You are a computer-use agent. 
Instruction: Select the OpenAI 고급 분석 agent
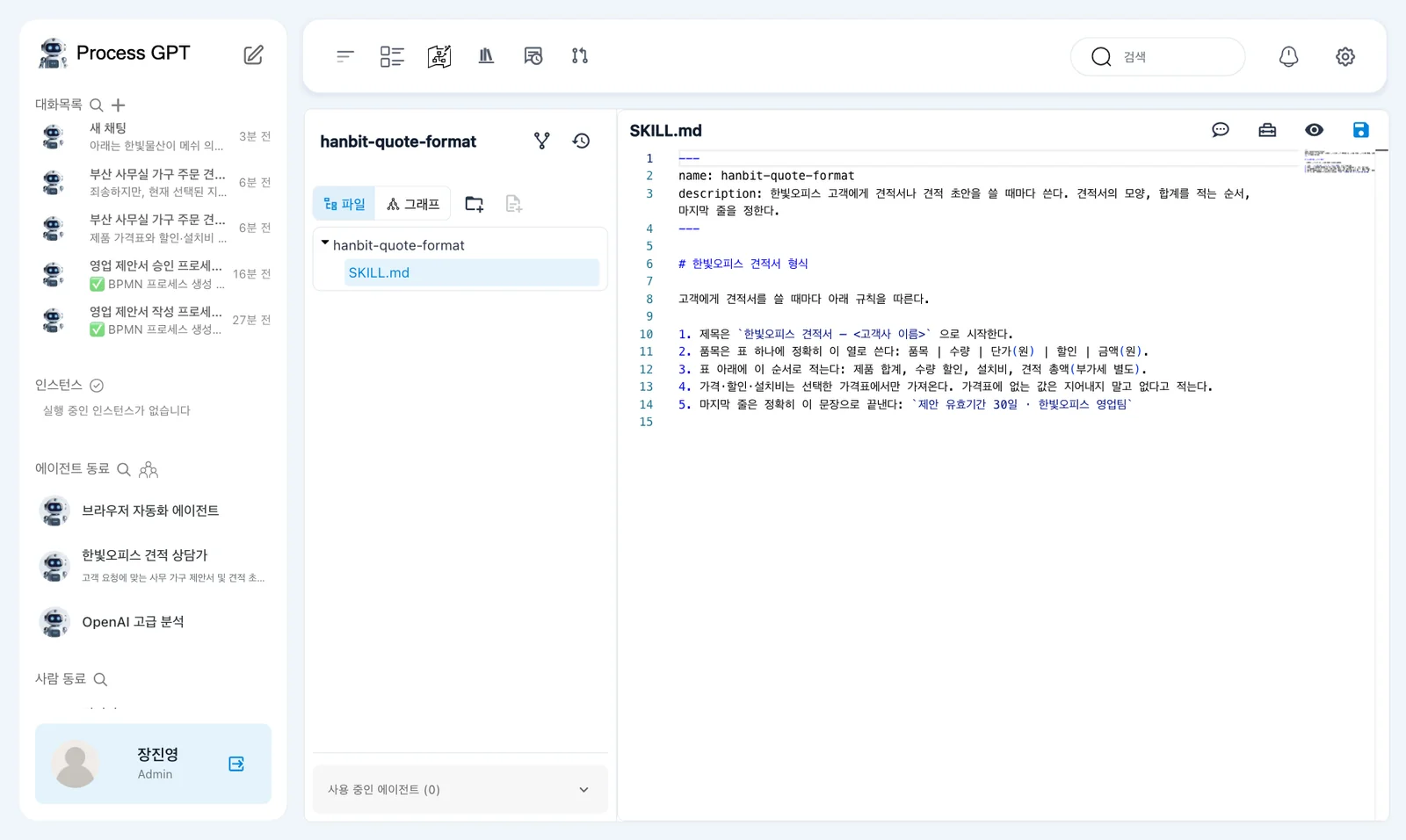coord(153,622)
